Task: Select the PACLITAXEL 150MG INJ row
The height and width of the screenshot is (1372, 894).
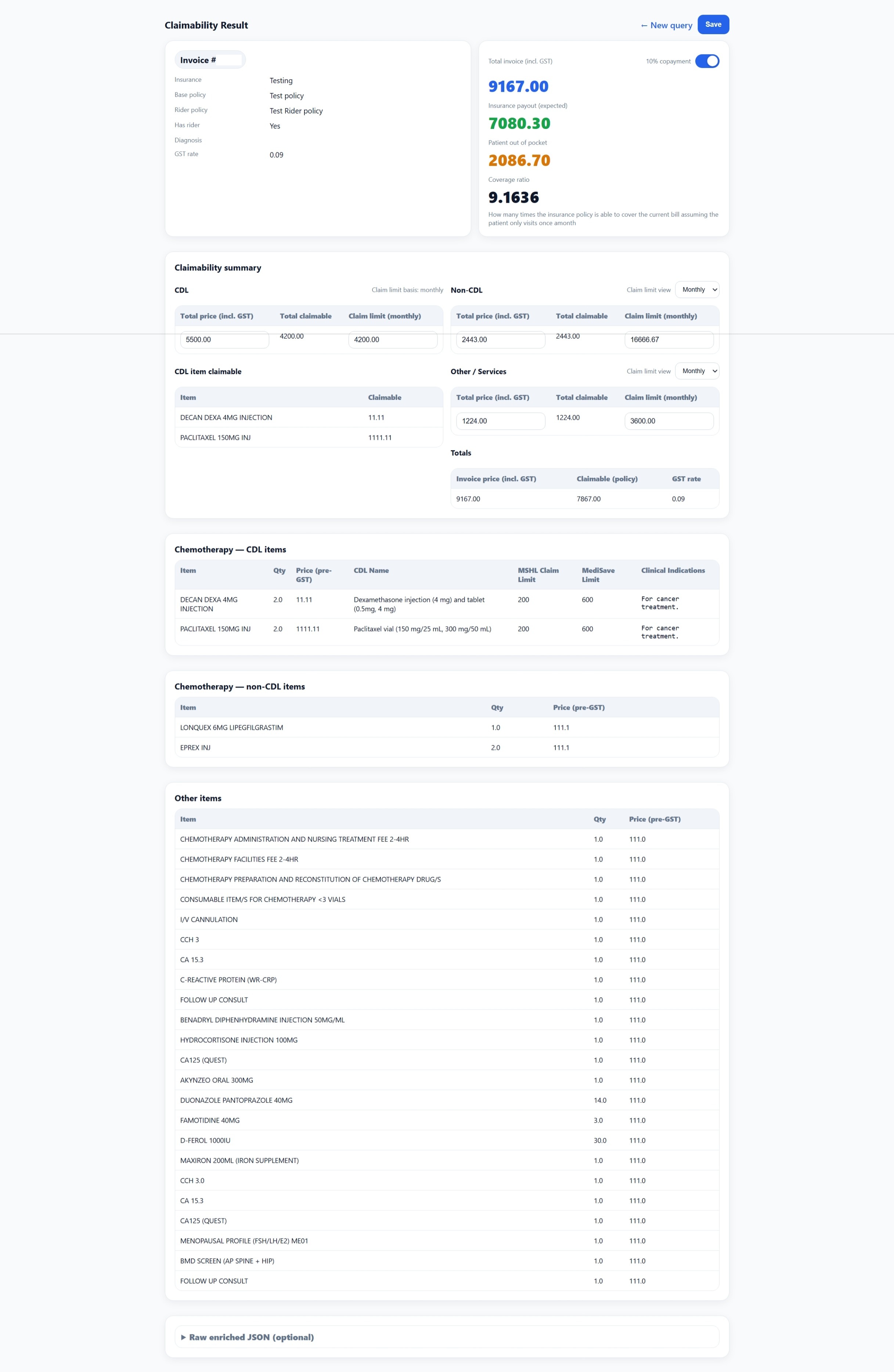Action: pos(216,437)
